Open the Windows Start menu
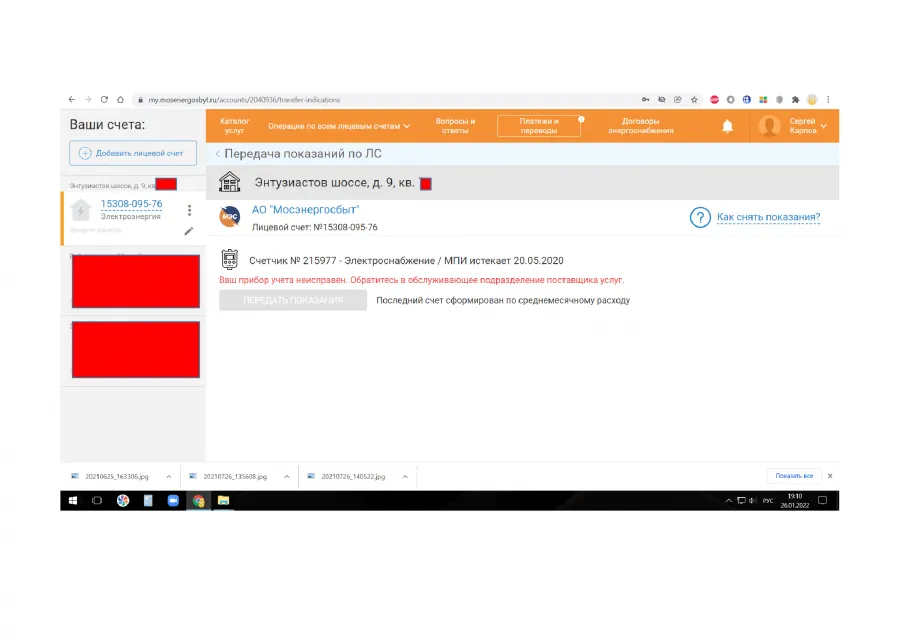 pos(73,501)
